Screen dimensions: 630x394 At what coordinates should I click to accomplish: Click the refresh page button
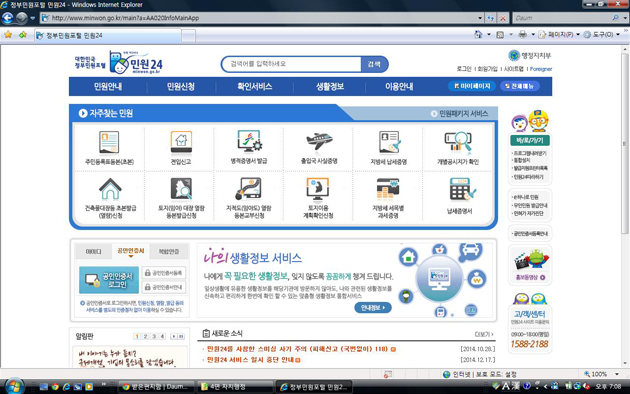tap(491, 18)
